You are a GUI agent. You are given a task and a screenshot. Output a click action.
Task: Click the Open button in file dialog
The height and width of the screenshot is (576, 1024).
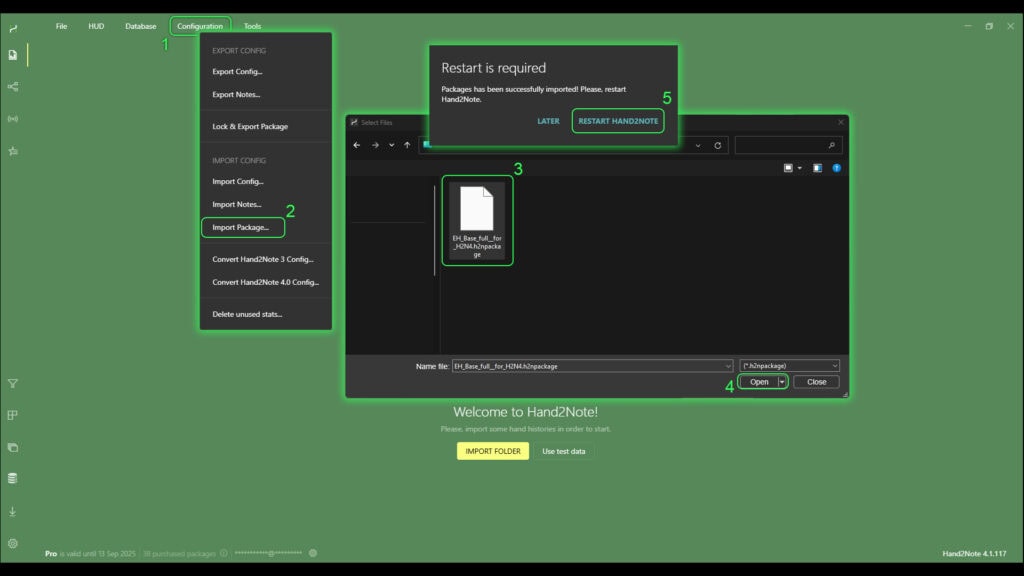click(758, 381)
